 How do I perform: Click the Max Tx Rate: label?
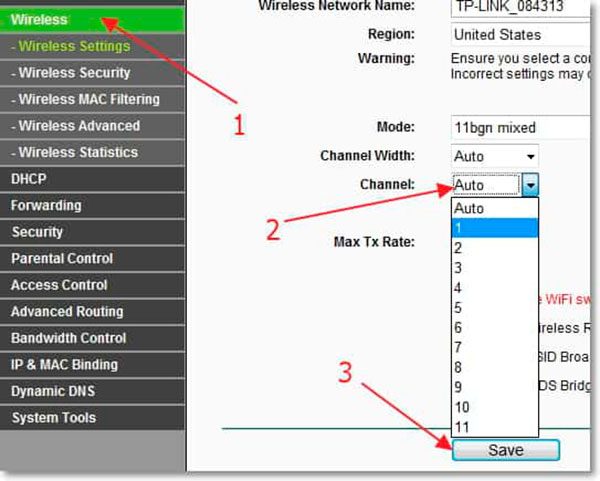click(374, 242)
